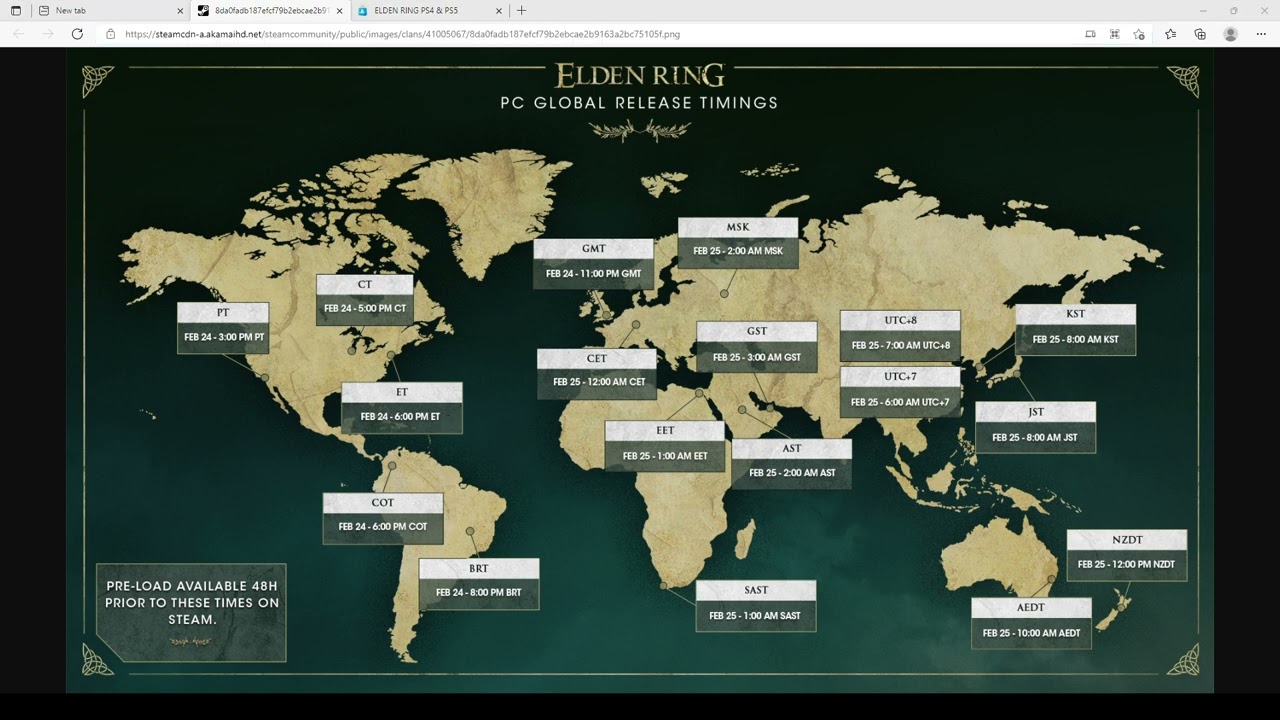Click "FEB 25 - 3:00 AM GST" text
This screenshot has height=720, width=1280.
click(757, 357)
